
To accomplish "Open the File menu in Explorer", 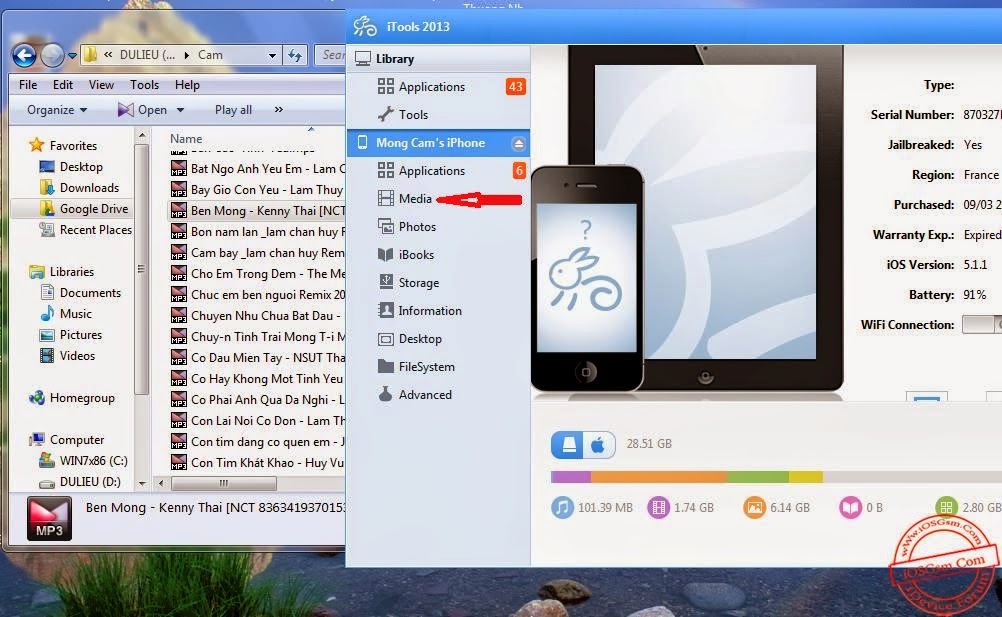I will 27,84.
